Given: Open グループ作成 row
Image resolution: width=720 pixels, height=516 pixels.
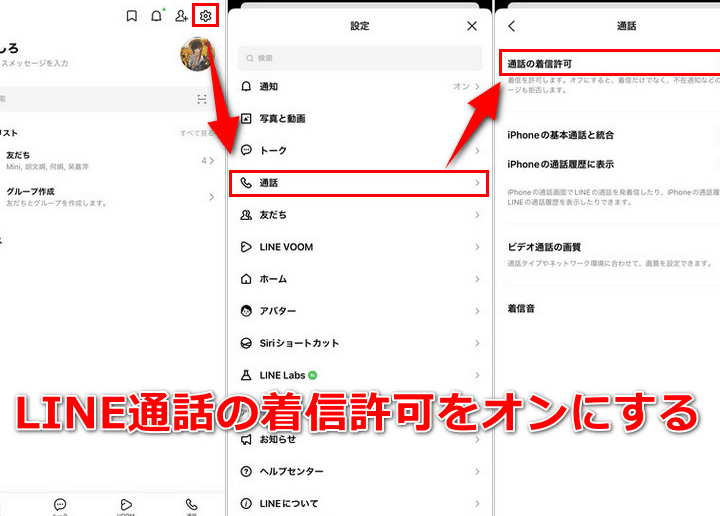Looking at the screenshot, I should (x=108, y=196).
